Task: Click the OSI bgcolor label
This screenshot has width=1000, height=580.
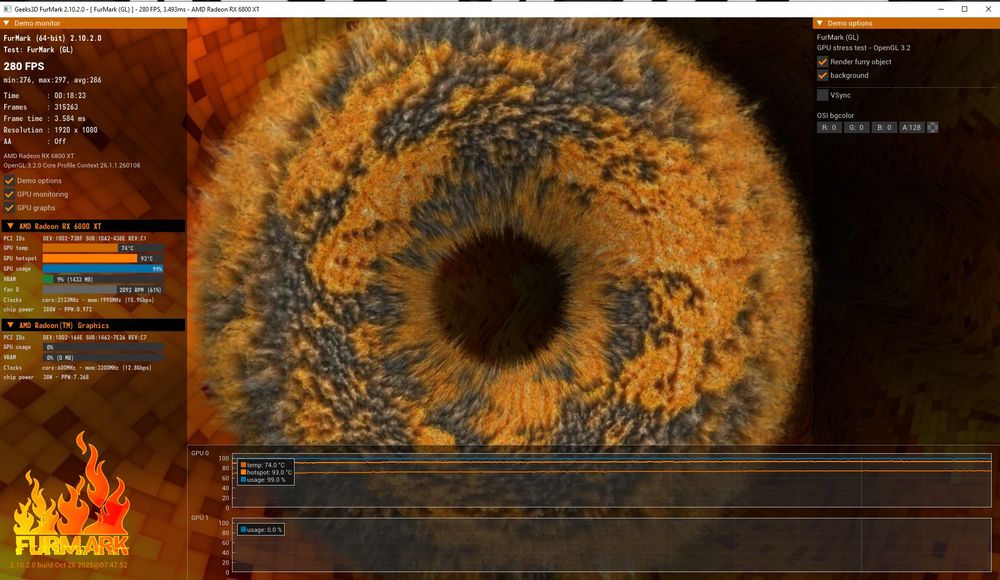Action: [x=835, y=115]
